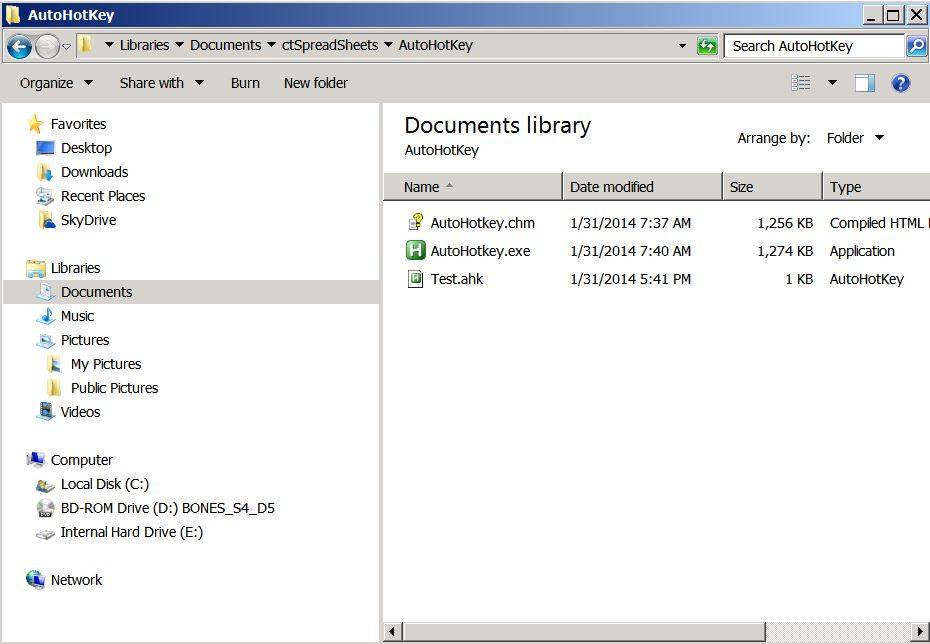This screenshot has width=930, height=644.
Task: Open the Organize dropdown menu
Action: point(56,83)
